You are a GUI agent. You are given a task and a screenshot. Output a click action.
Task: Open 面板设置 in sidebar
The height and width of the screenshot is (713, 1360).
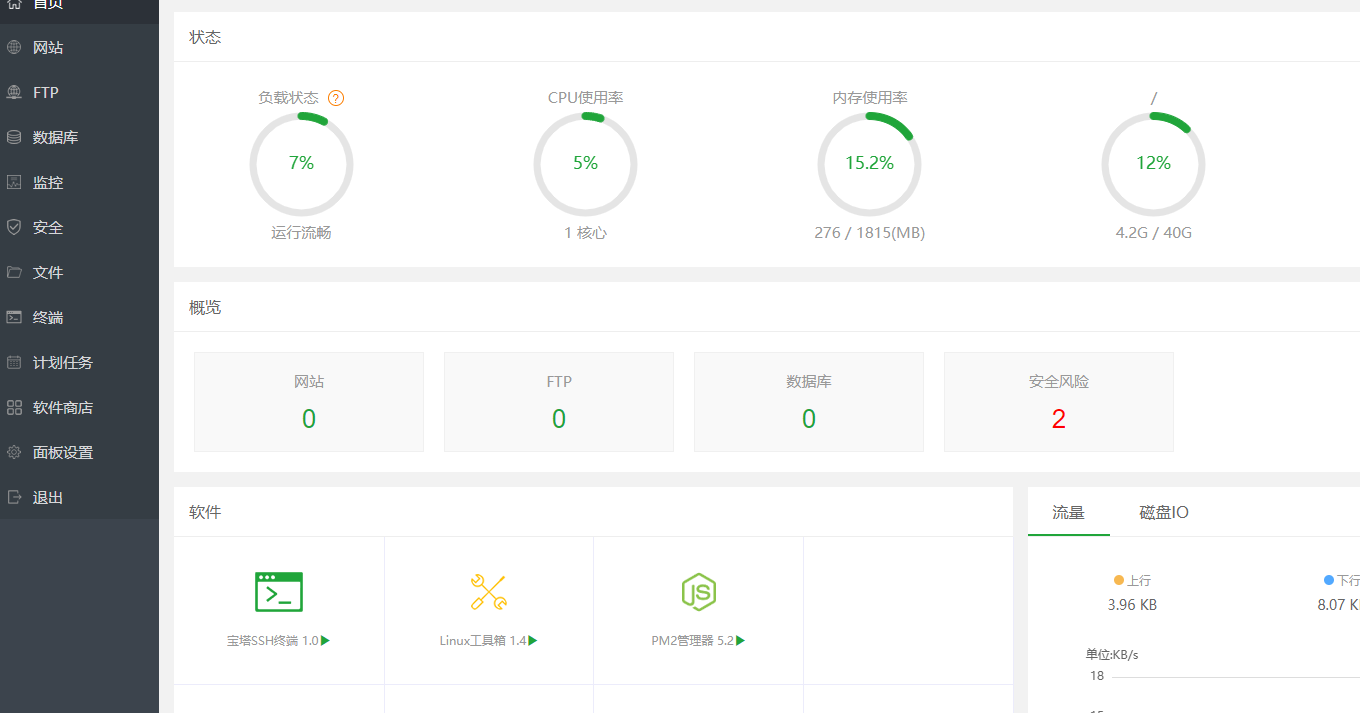pos(79,452)
